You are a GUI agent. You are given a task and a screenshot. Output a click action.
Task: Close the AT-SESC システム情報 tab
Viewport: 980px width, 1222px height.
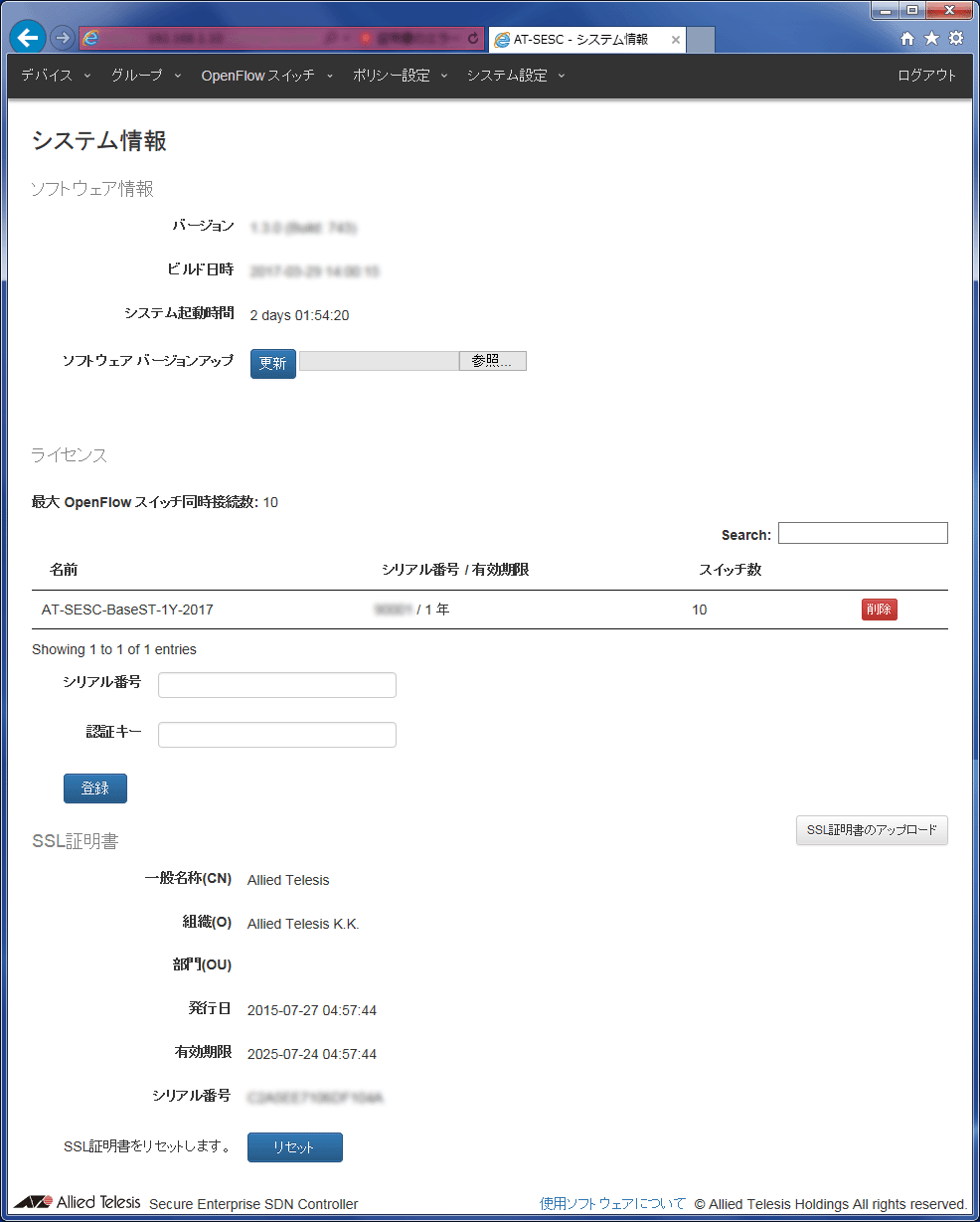[676, 40]
